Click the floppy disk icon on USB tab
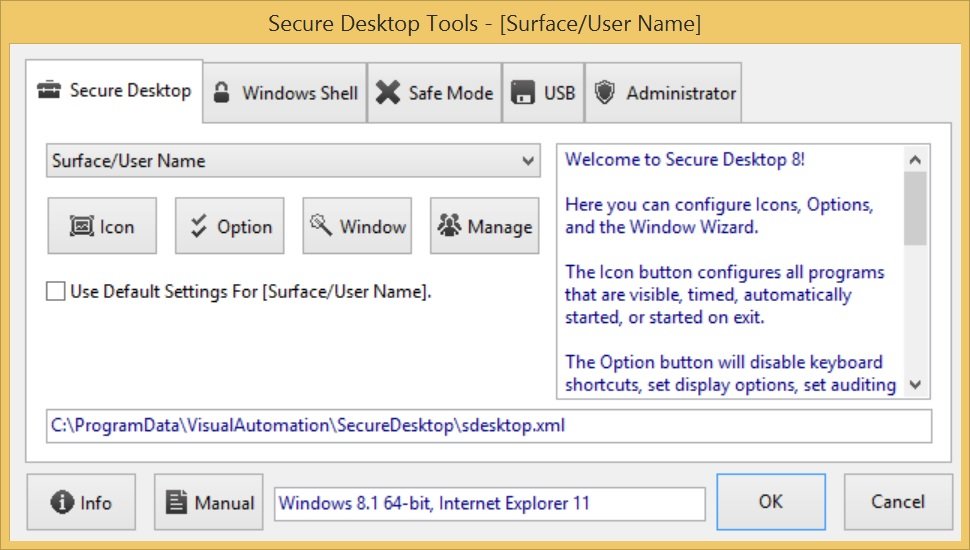 pos(523,93)
